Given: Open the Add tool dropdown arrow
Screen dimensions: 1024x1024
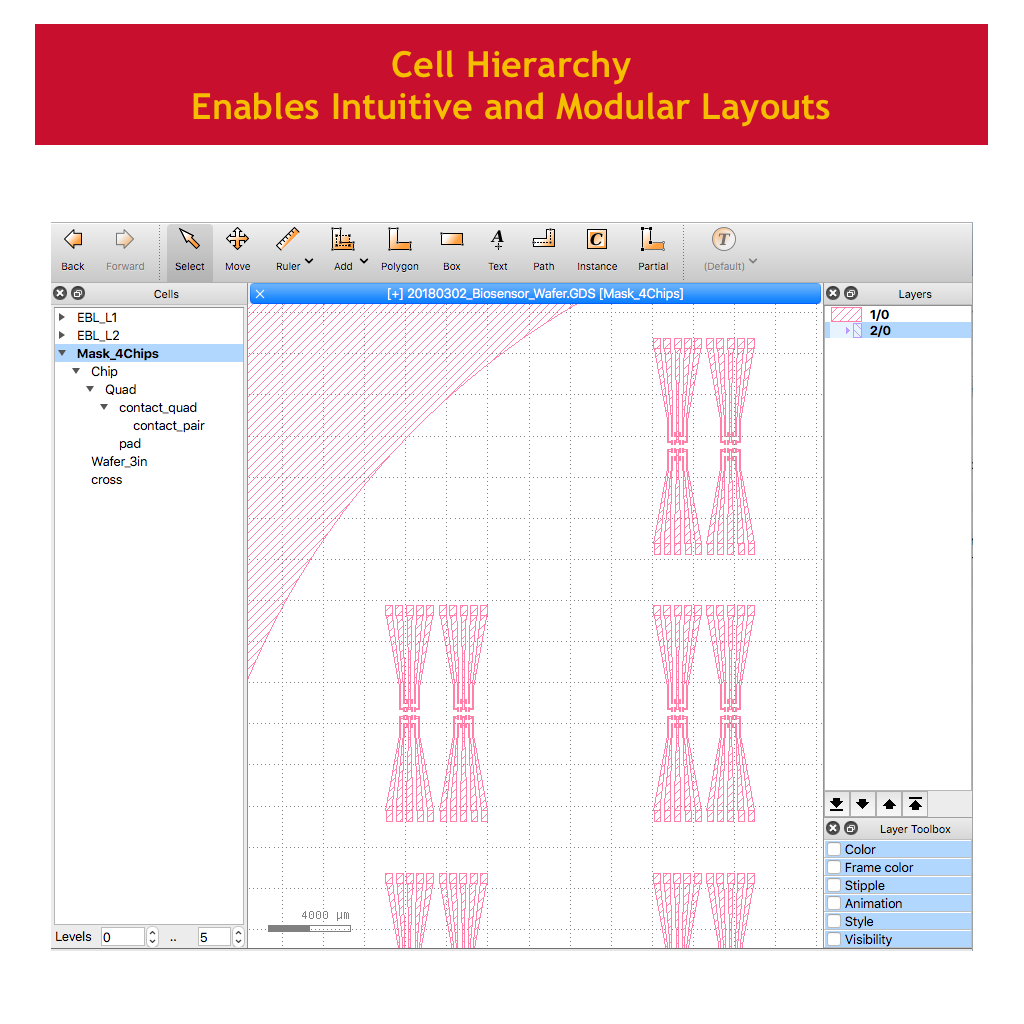Looking at the screenshot, I should click(364, 261).
